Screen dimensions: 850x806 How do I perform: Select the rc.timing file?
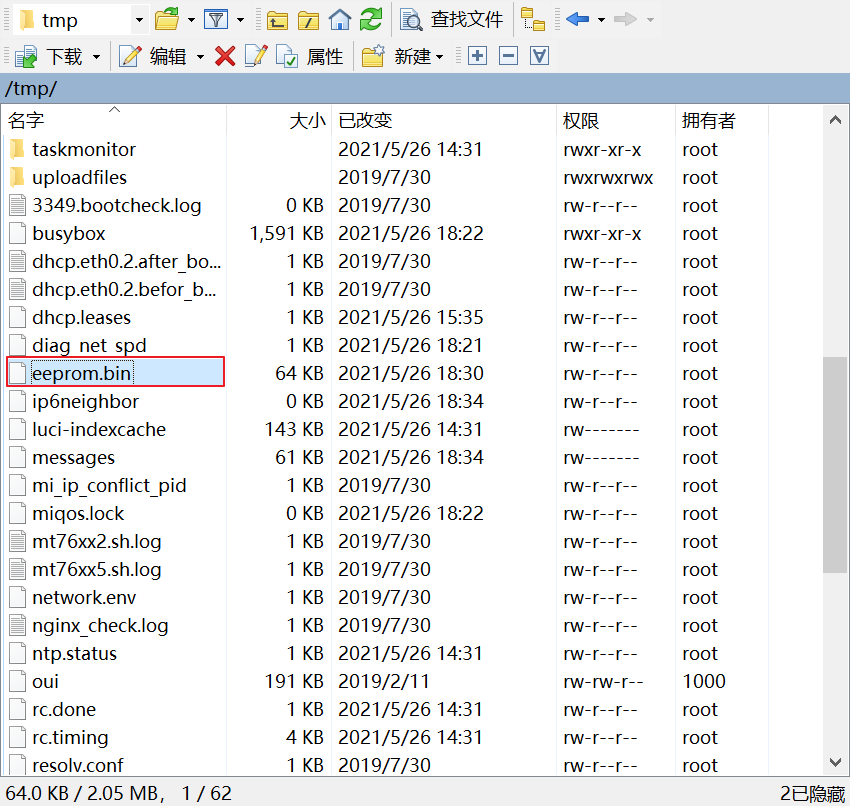[x=70, y=738]
